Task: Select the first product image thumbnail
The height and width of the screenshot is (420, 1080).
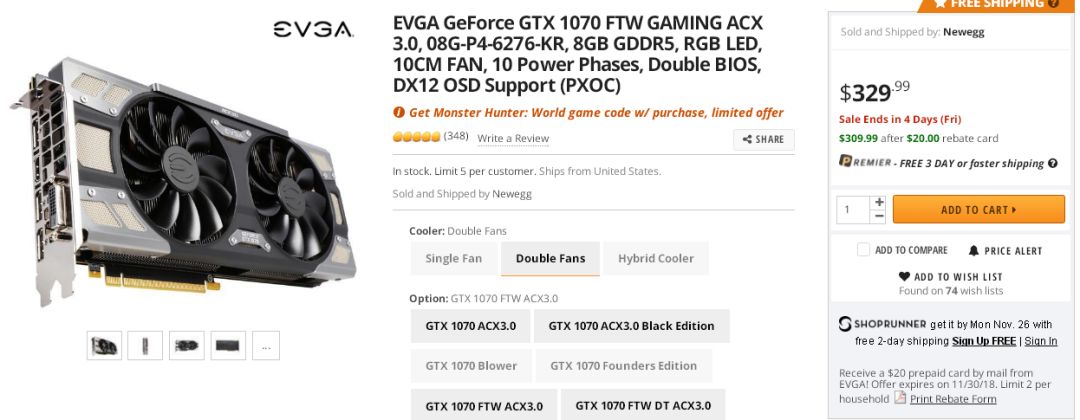Action: point(104,346)
